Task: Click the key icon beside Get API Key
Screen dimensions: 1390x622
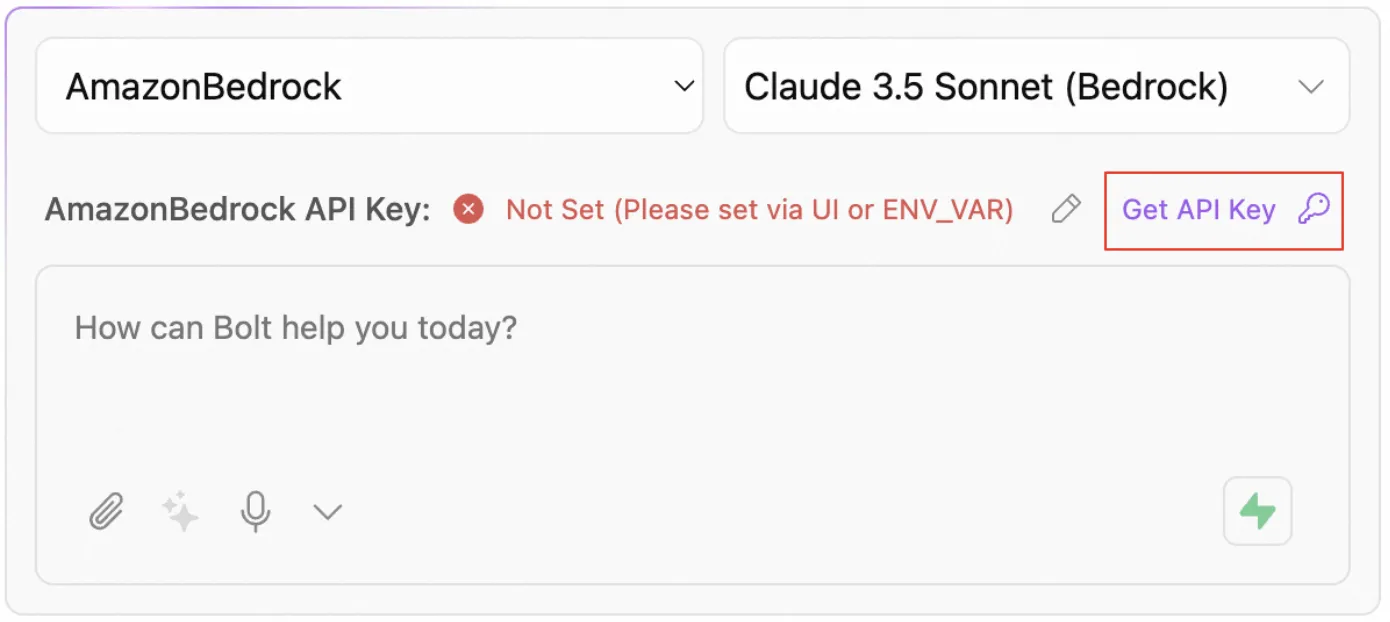Action: coord(1313,209)
